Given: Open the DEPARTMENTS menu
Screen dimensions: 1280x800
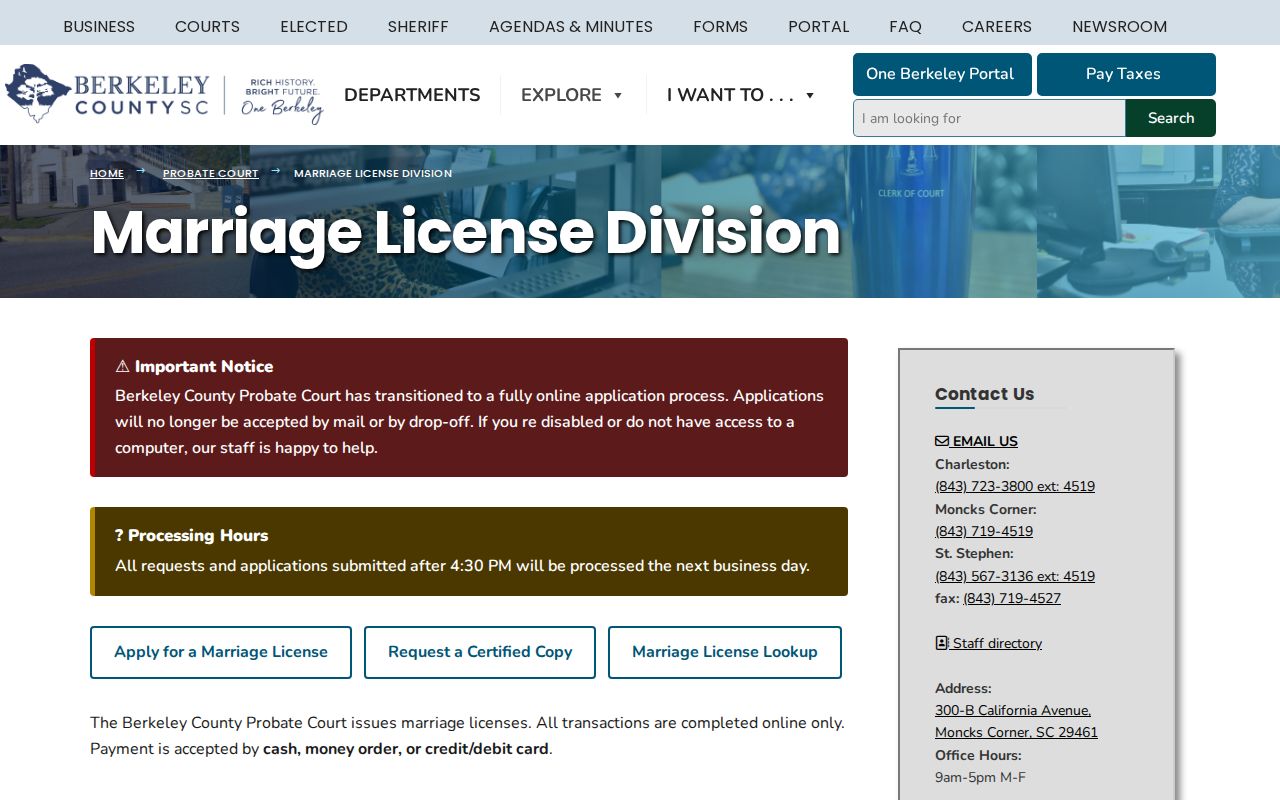Looking at the screenshot, I should [x=412, y=95].
